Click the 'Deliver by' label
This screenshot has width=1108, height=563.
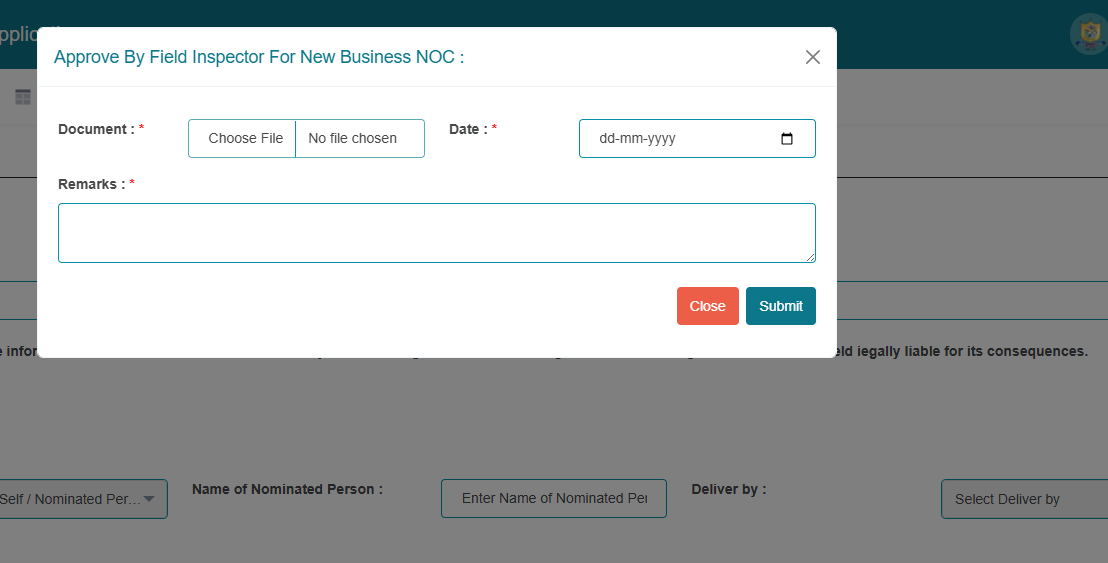coord(728,489)
